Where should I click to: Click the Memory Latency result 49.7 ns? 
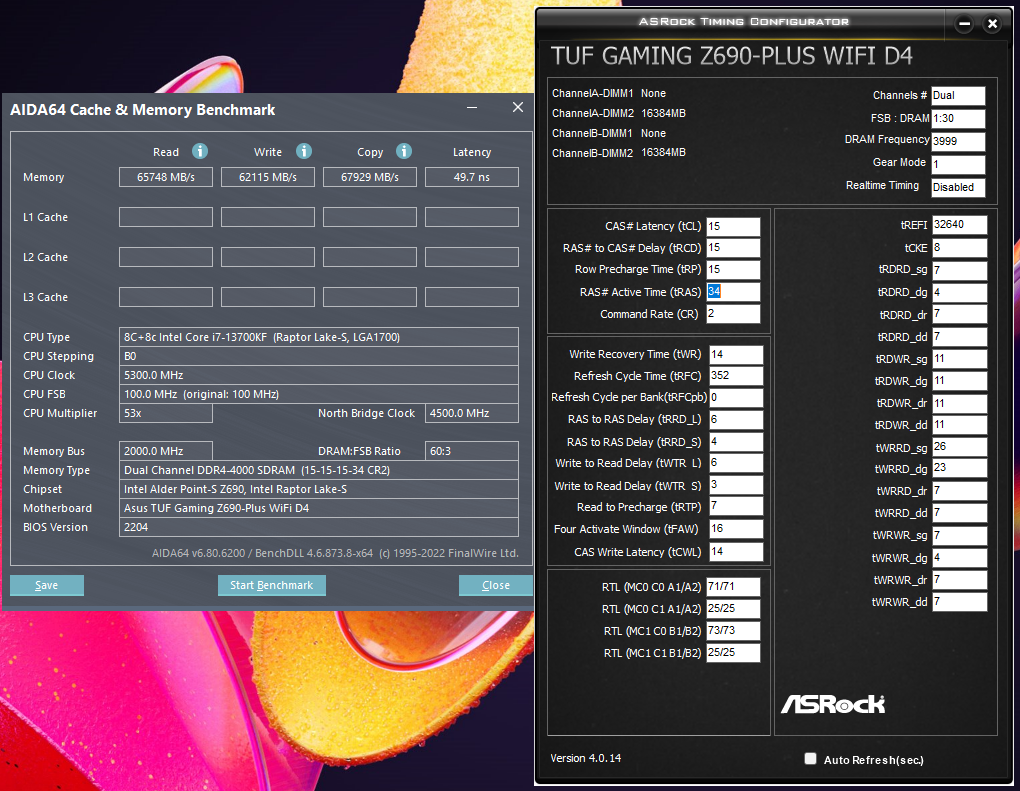click(x=472, y=177)
